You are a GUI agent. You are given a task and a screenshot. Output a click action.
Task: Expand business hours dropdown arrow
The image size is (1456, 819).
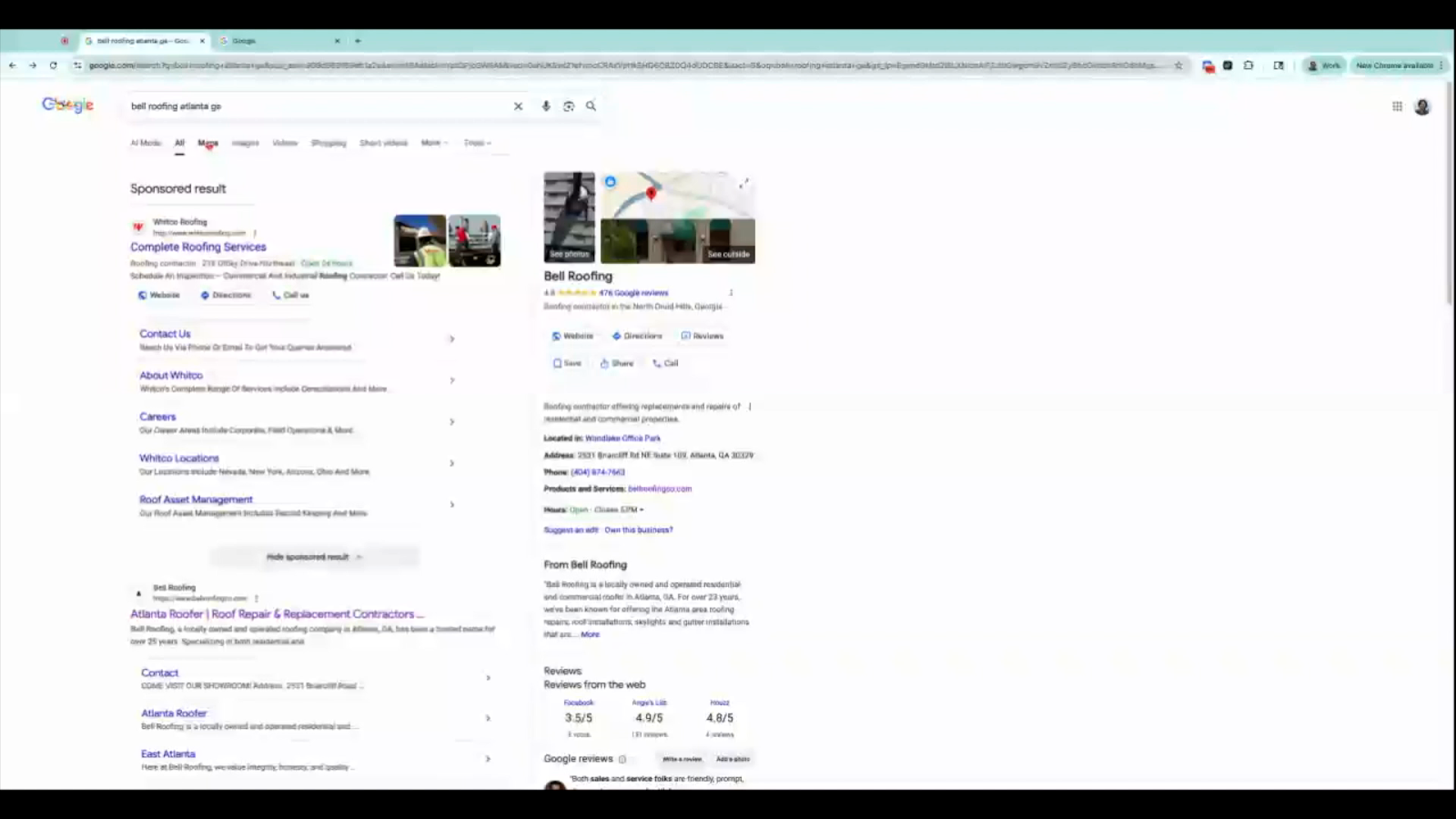click(x=642, y=510)
